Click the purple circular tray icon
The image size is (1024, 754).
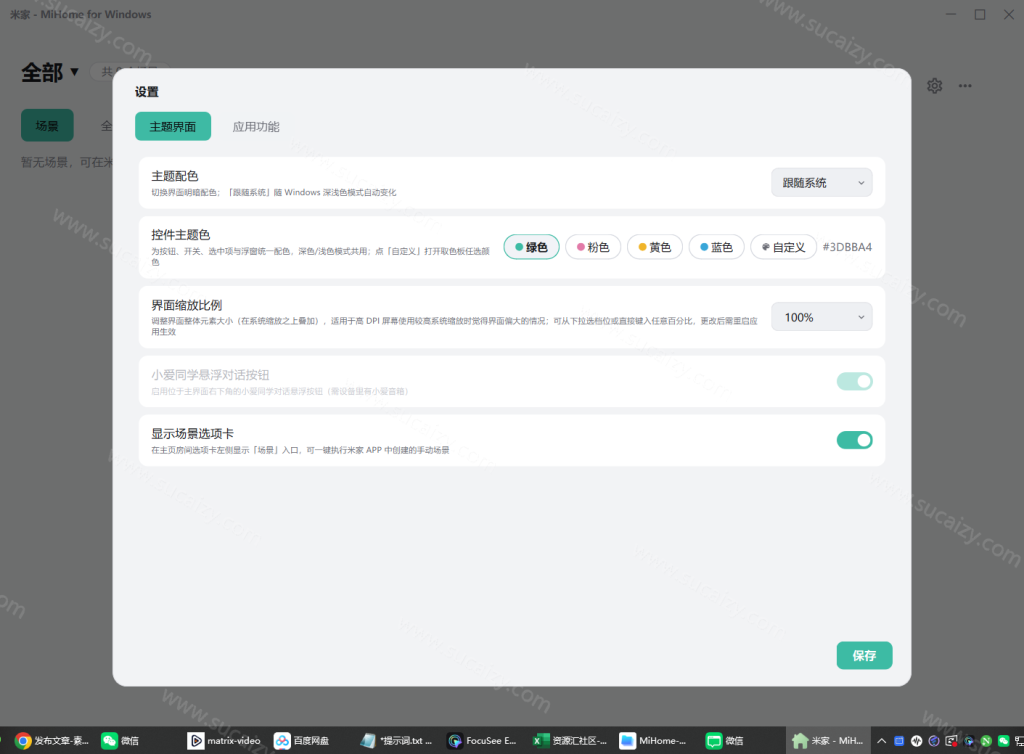coord(934,740)
